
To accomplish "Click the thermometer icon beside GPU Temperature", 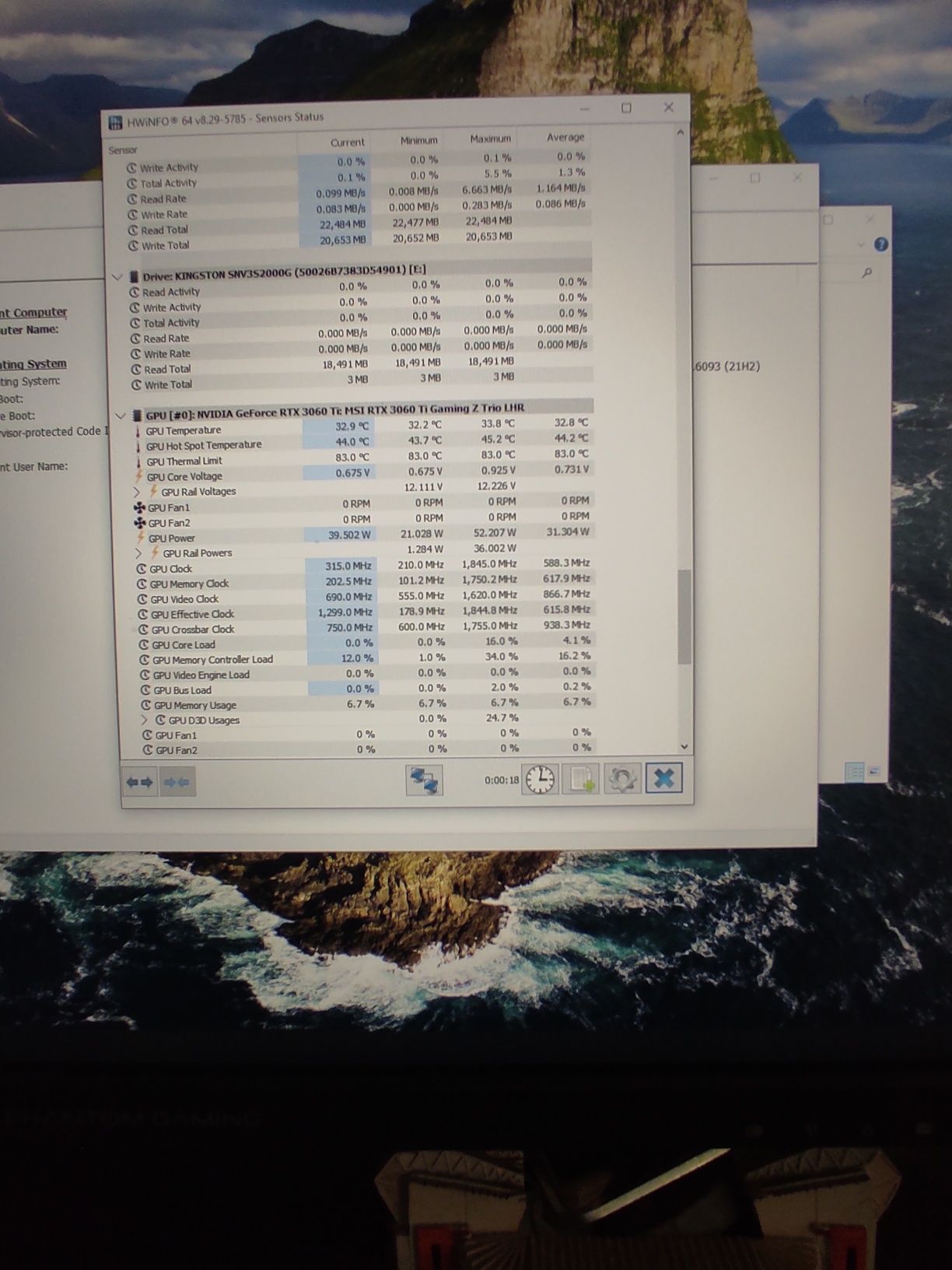I will pos(138,430).
